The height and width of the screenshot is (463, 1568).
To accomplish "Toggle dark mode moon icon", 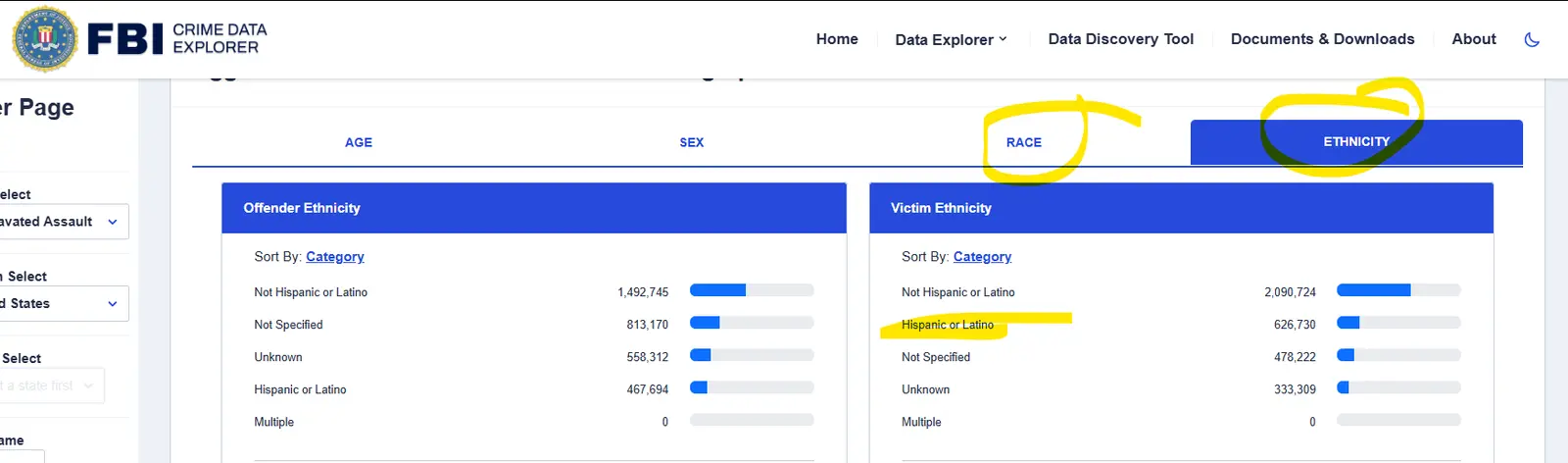I will pyautogui.click(x=1532, y=39).
